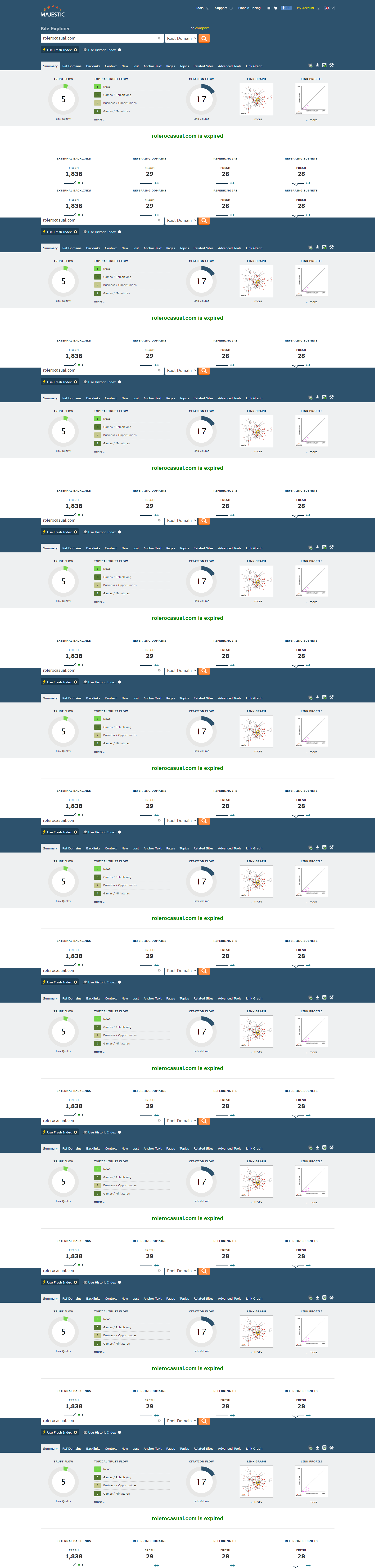Switch to Ref Domains tab in topmost tab bar
Viewport: 375px width, 1568px height.
point(72,66)
